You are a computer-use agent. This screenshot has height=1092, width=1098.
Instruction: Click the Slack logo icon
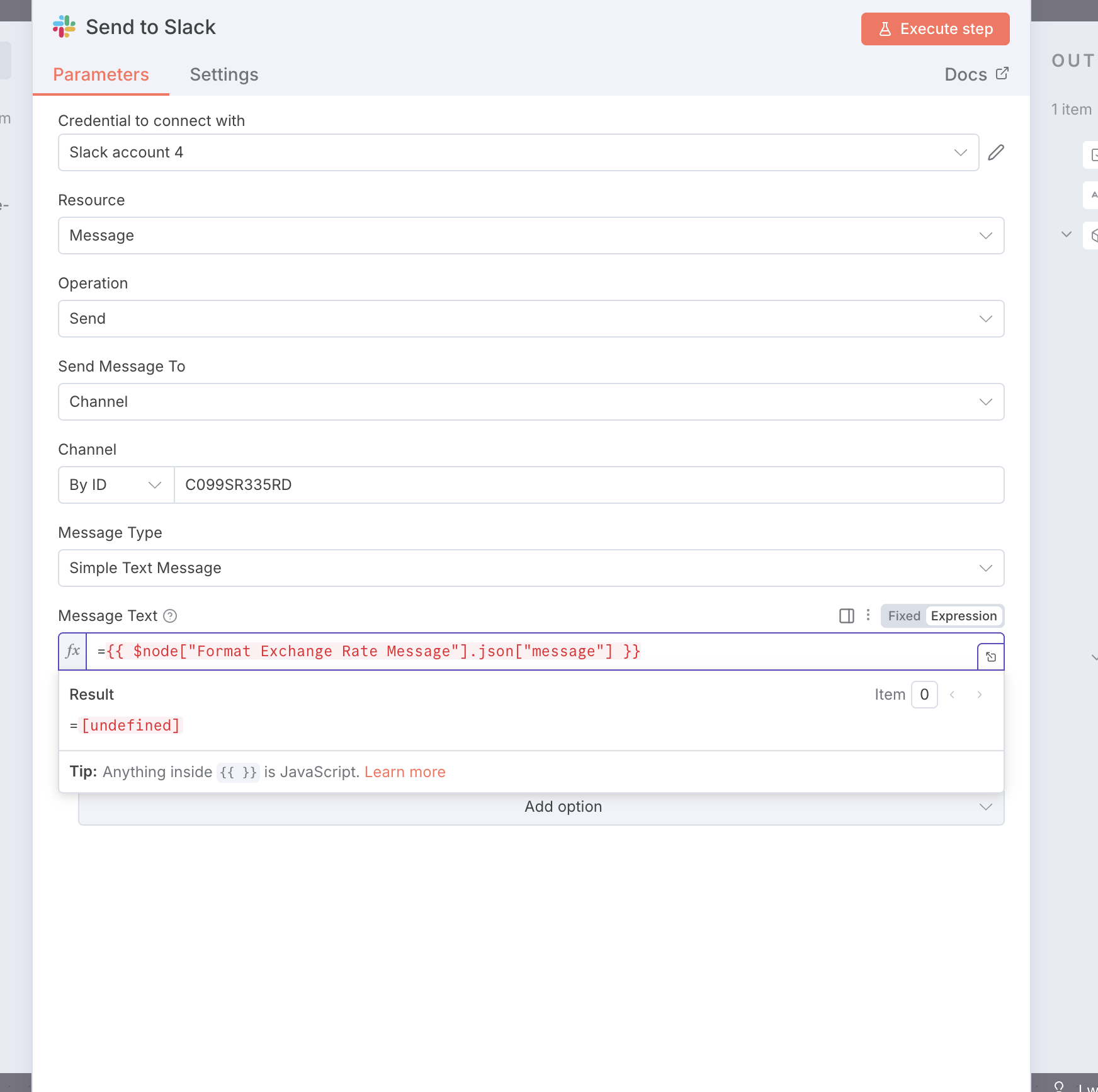[64, 27]
